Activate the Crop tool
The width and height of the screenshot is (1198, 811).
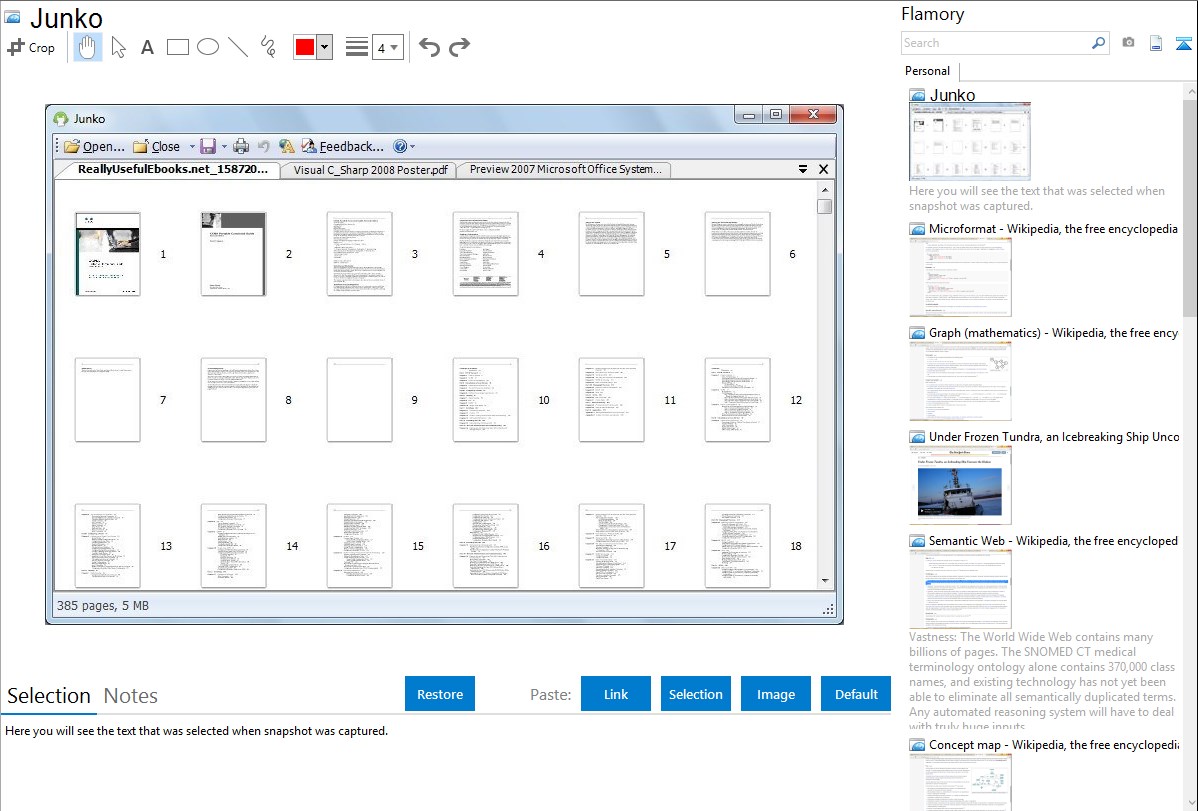31,47
